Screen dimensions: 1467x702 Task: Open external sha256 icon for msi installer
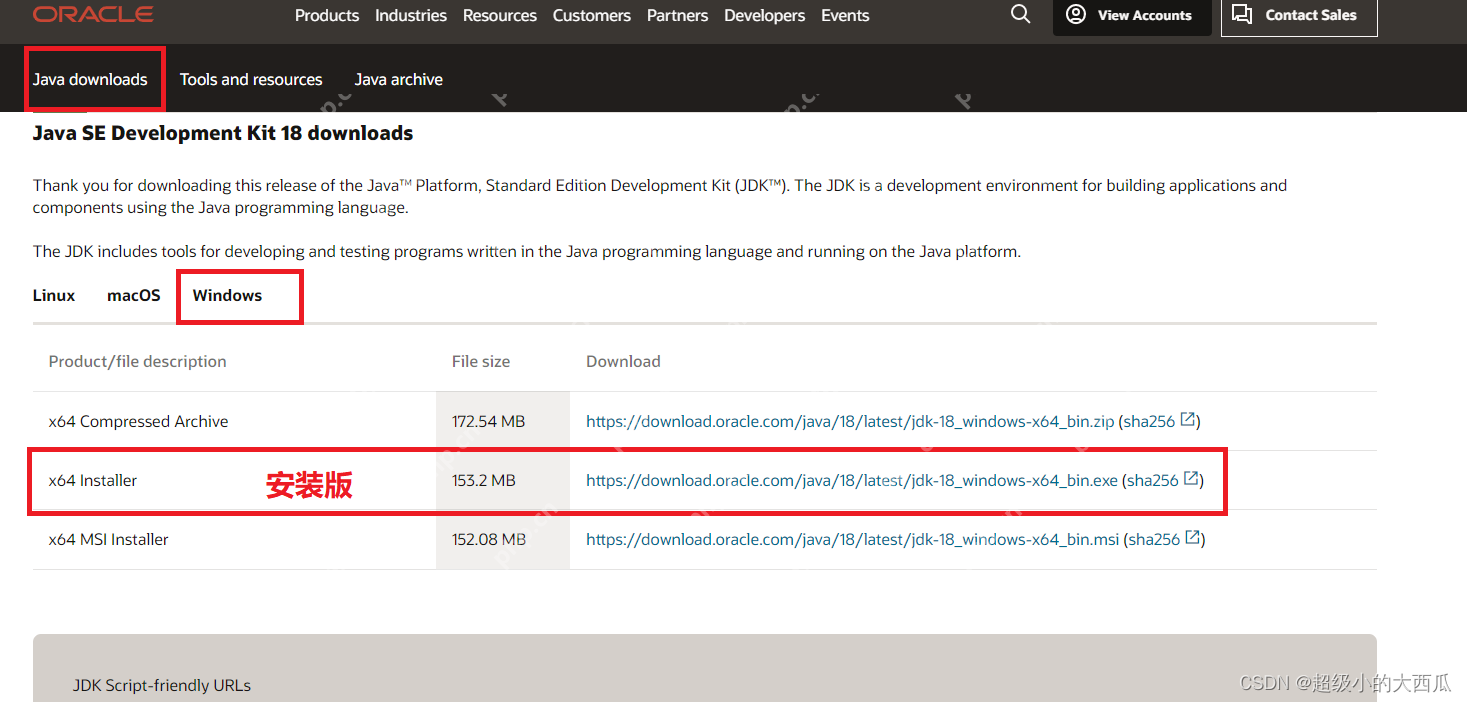coord(1193,538)
